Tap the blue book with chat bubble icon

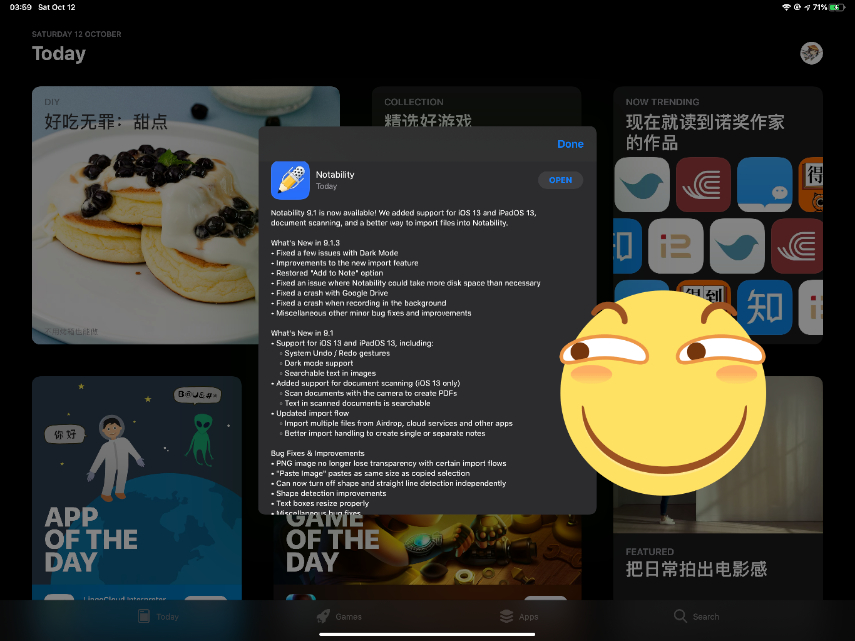tap(764, 185)
